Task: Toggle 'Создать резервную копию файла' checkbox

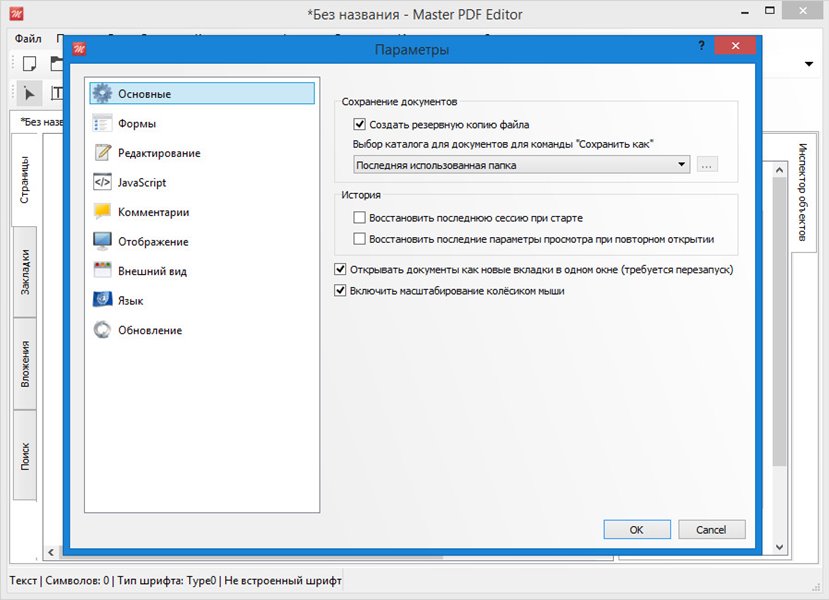Action: [x=360, y=125]
